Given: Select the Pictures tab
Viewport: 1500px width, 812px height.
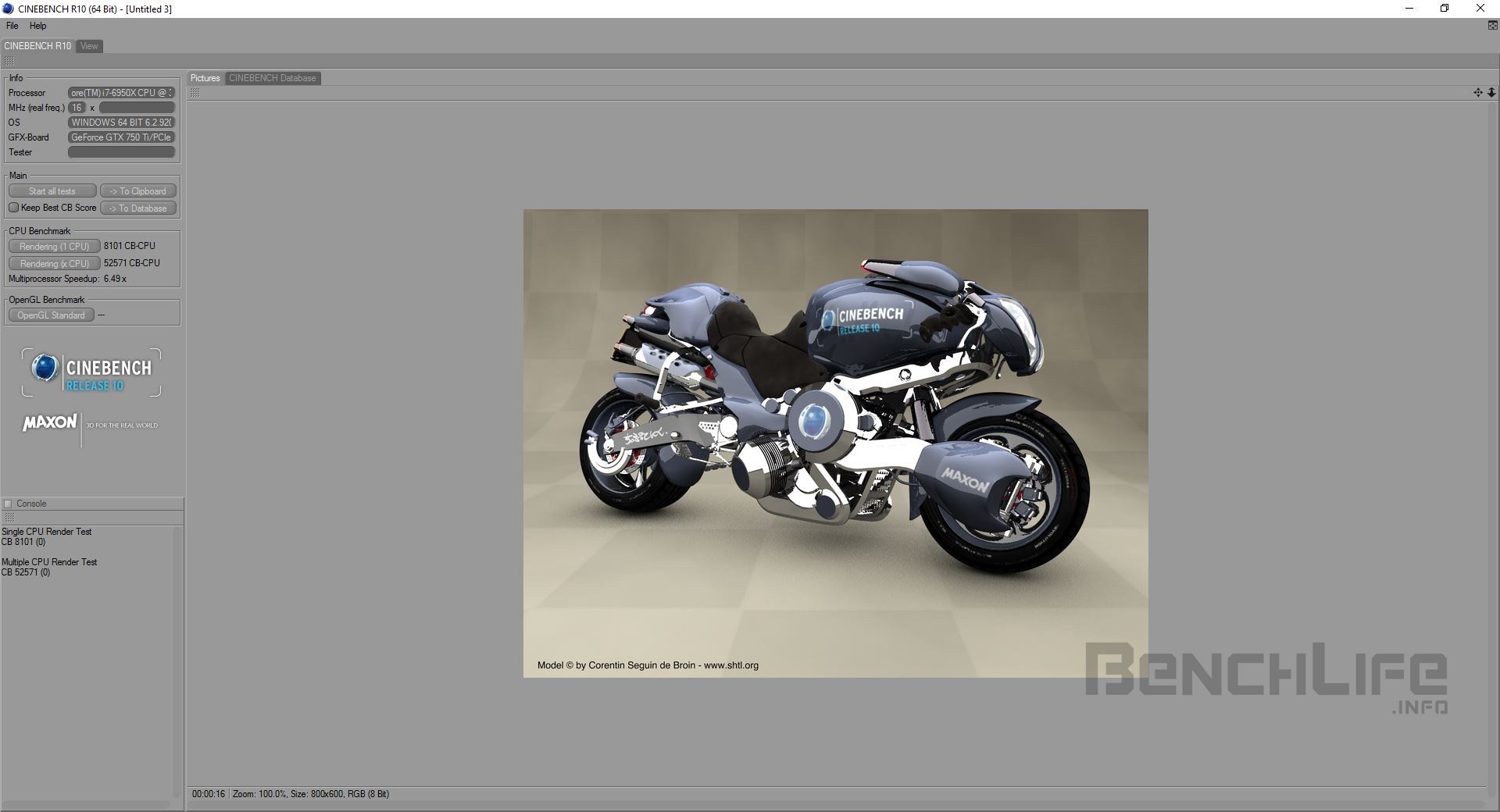Looking at the screenshot, I should 205,78.
